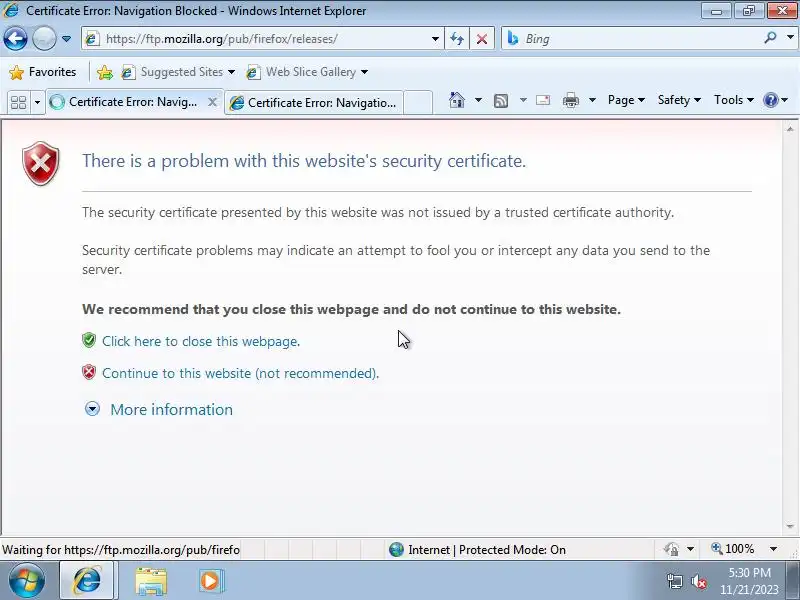Open the Windows Start menu orb

[x=26, y=581]
